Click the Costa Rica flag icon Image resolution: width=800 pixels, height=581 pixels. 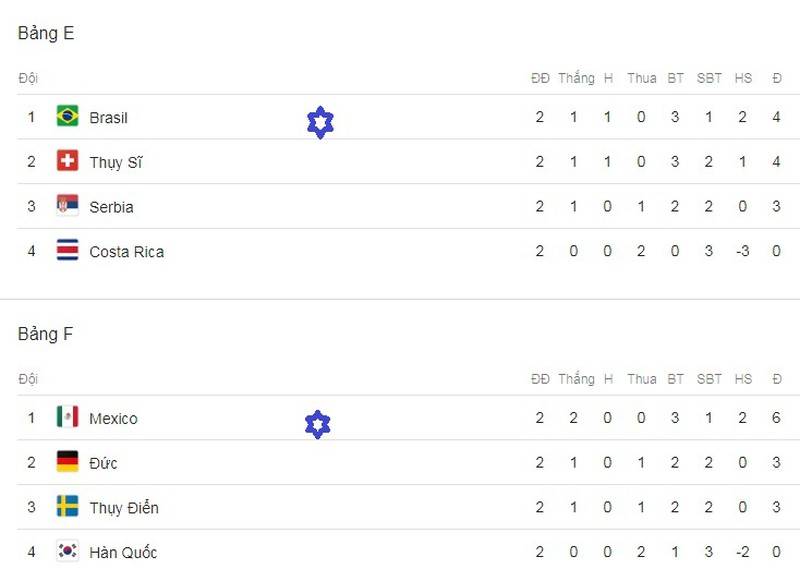tap(68, 251)
